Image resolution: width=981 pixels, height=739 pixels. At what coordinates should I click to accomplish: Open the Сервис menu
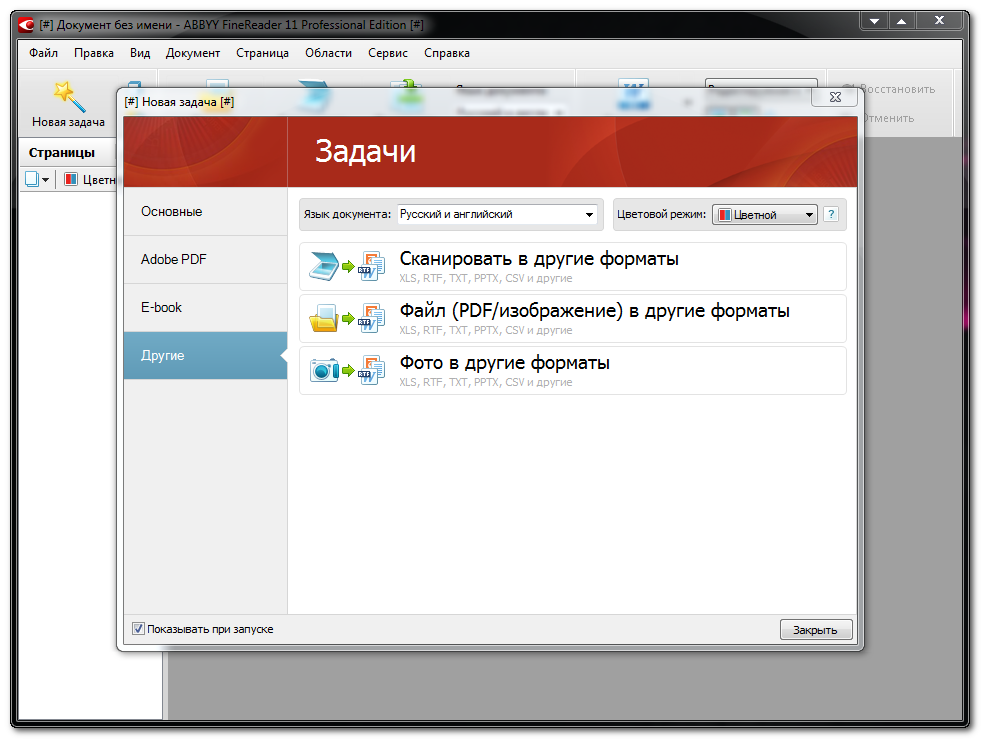tap(387, 53)
